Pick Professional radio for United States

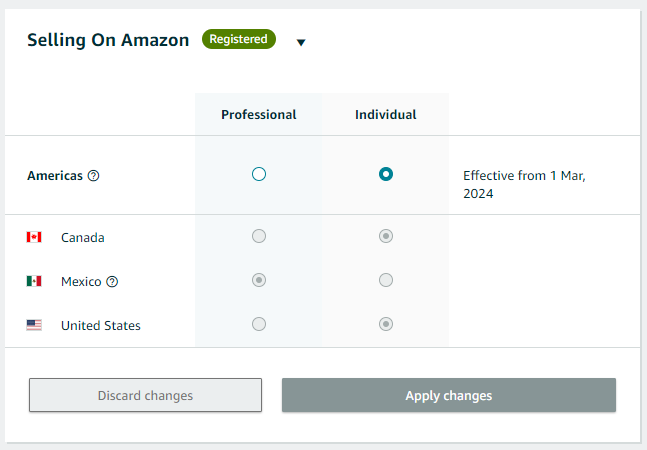click(259, 324)
